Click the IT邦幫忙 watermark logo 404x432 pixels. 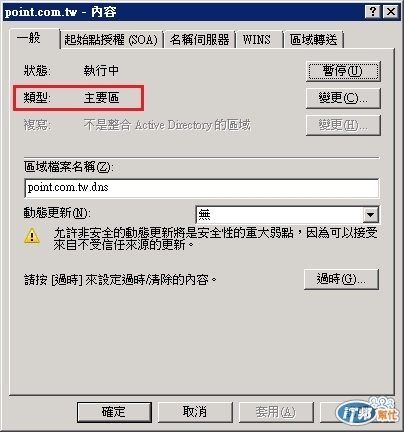(x=367, y=410)
